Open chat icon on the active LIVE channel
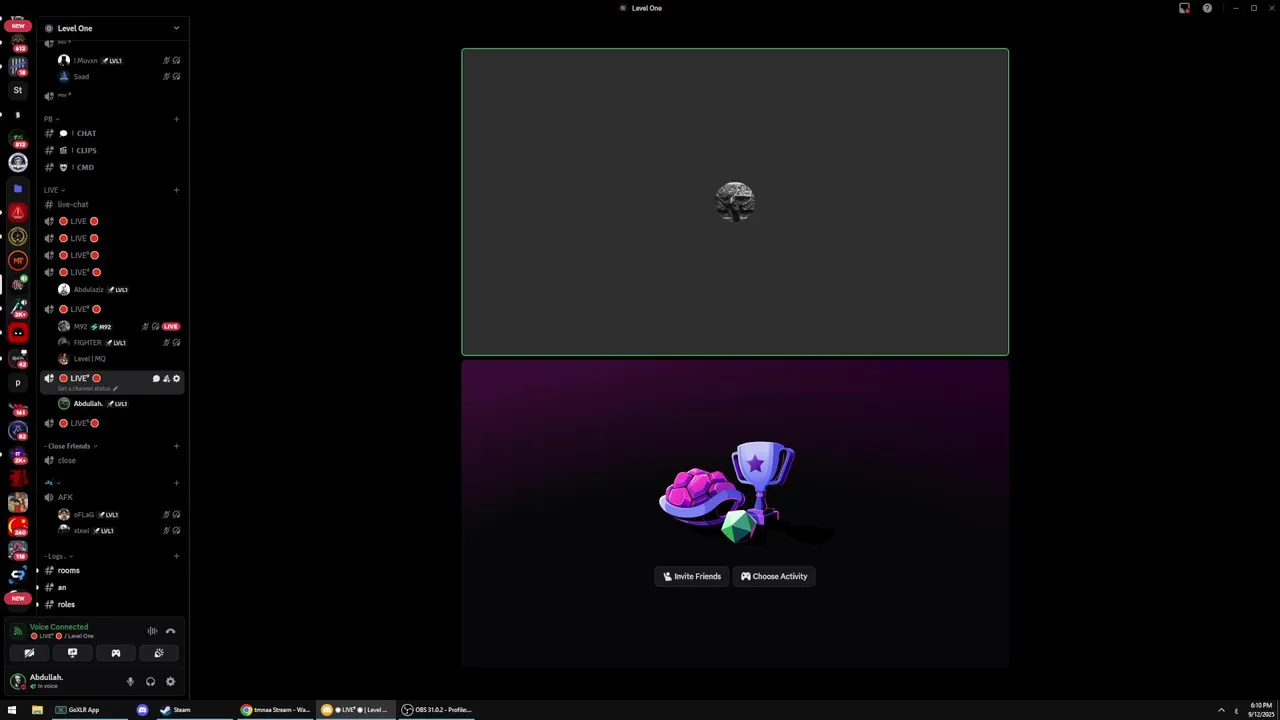 click(156, 378)
